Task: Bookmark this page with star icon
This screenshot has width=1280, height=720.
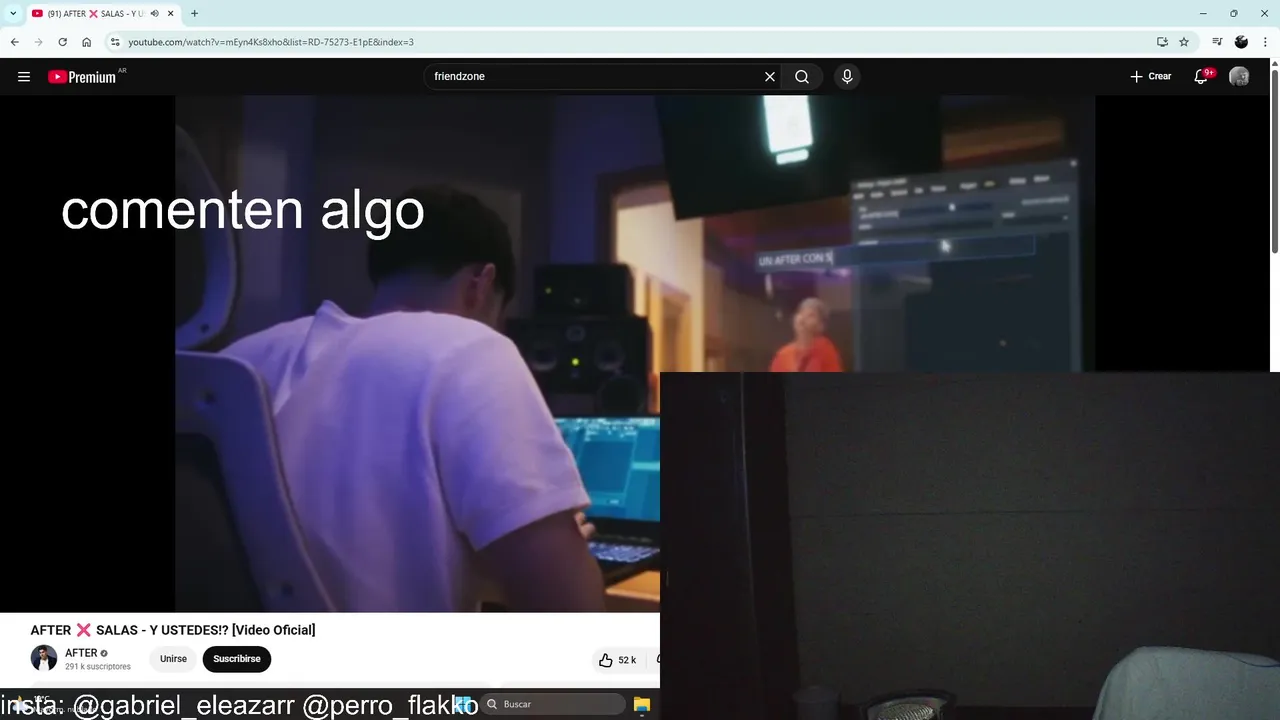Action: pos(1184,42)
